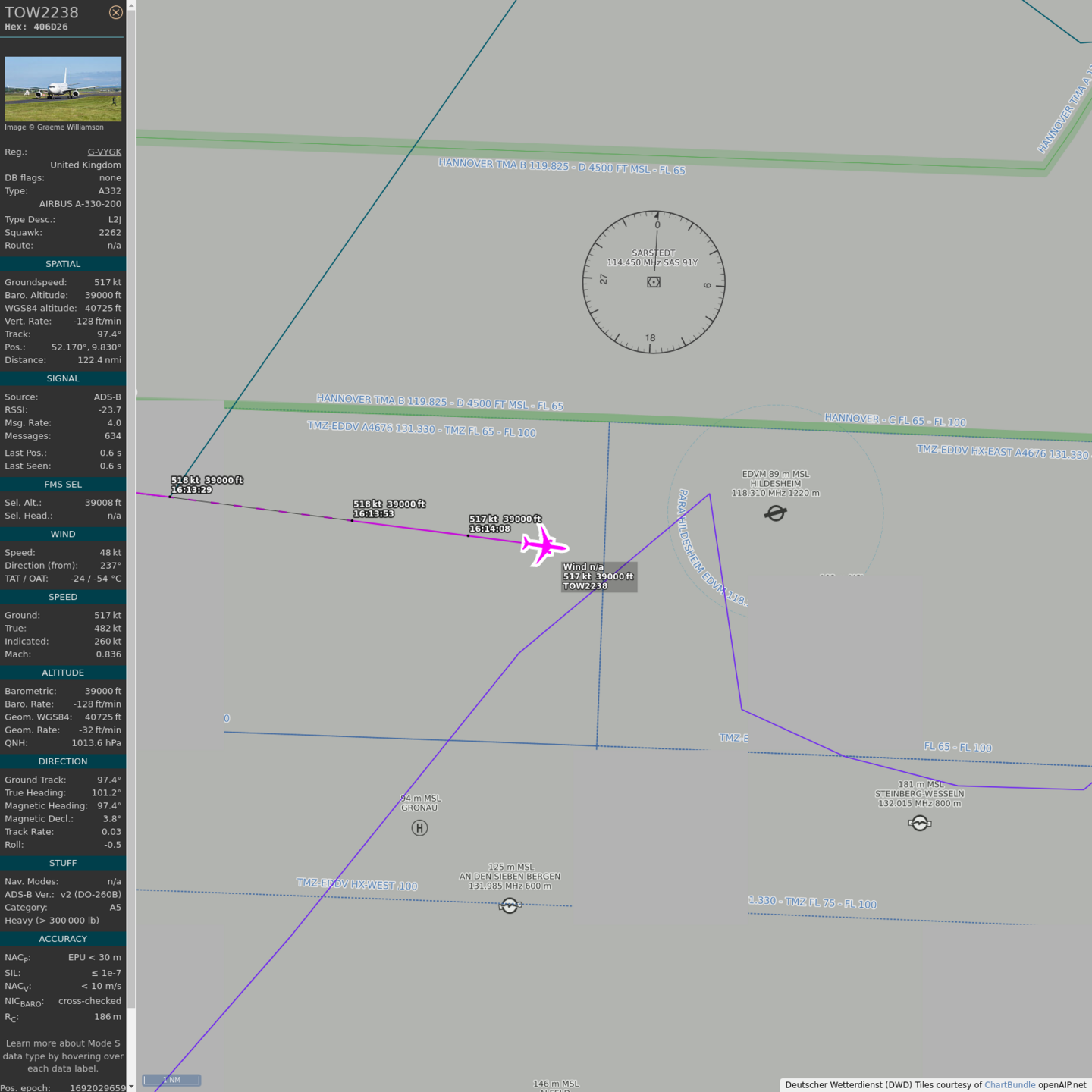Click the Steinberg-Wesseln glider site symbol
The height and width of the screenshot is (1092, 1092).
919,823
